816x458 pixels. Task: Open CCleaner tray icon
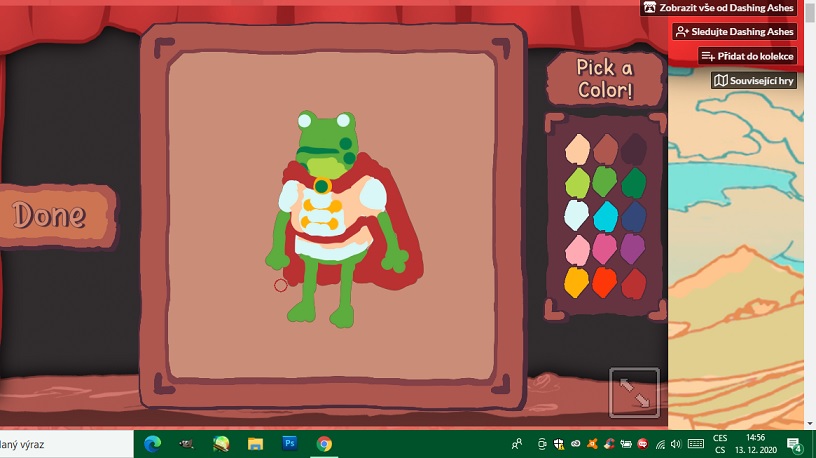coord(609,444)
